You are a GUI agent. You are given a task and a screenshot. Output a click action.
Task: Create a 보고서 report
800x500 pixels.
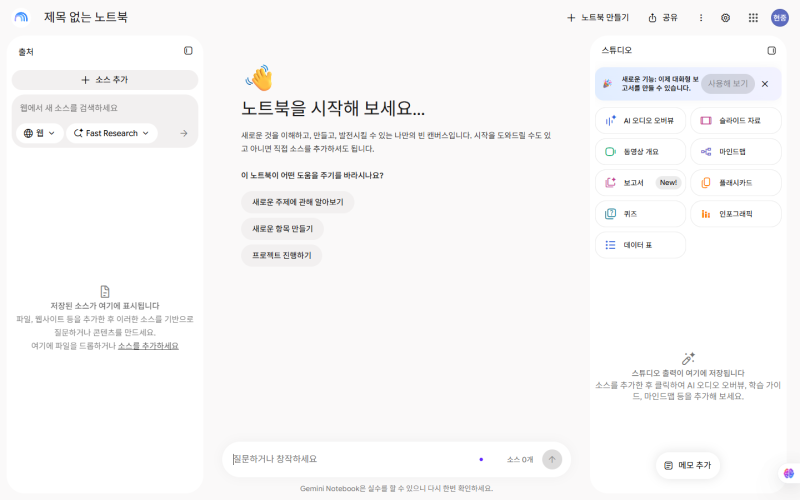pos(640,183)
